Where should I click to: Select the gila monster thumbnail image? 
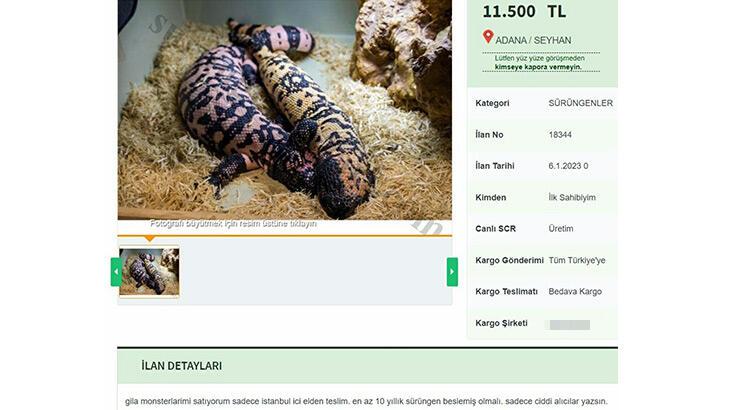[x=149, y=272]
